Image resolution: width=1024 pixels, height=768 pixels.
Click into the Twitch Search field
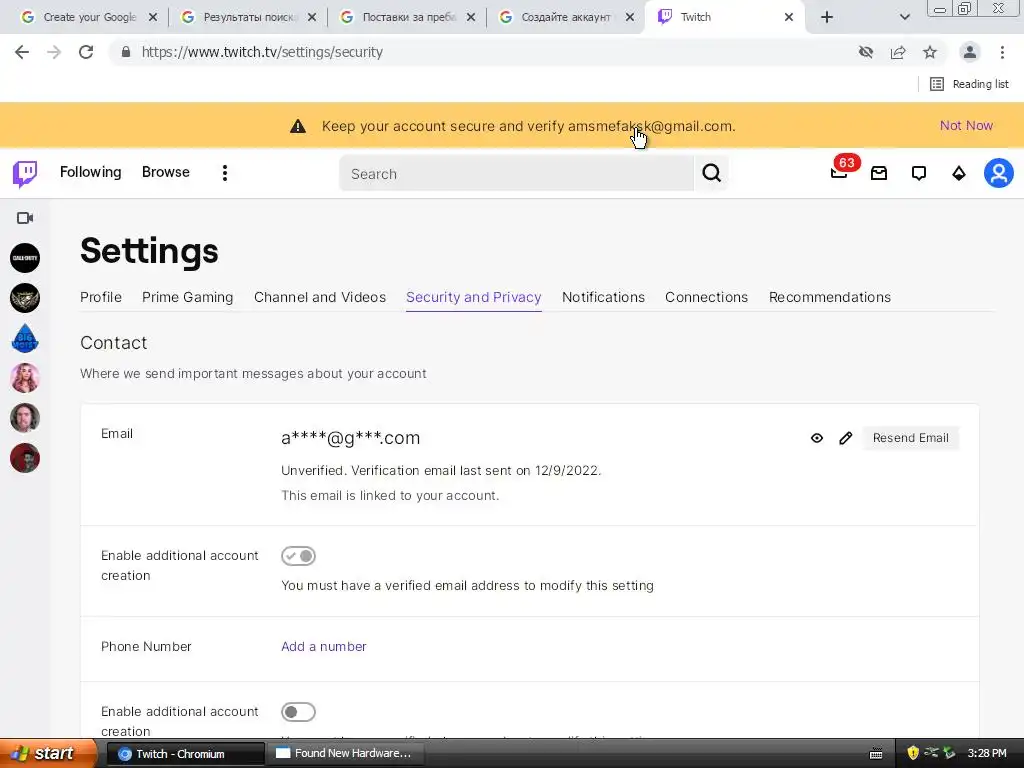516,174
